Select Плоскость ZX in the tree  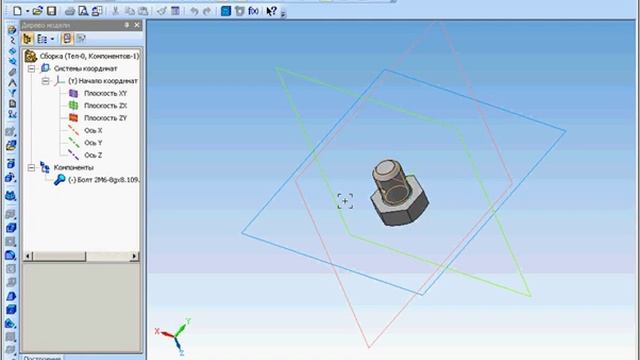105,105
